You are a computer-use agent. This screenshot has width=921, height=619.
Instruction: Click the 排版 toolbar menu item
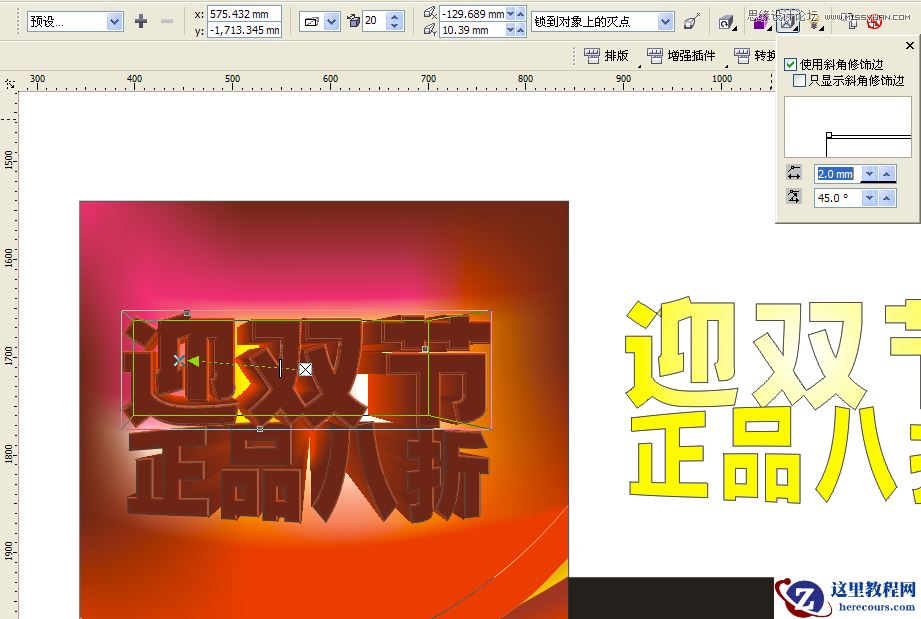click(615, 56)
